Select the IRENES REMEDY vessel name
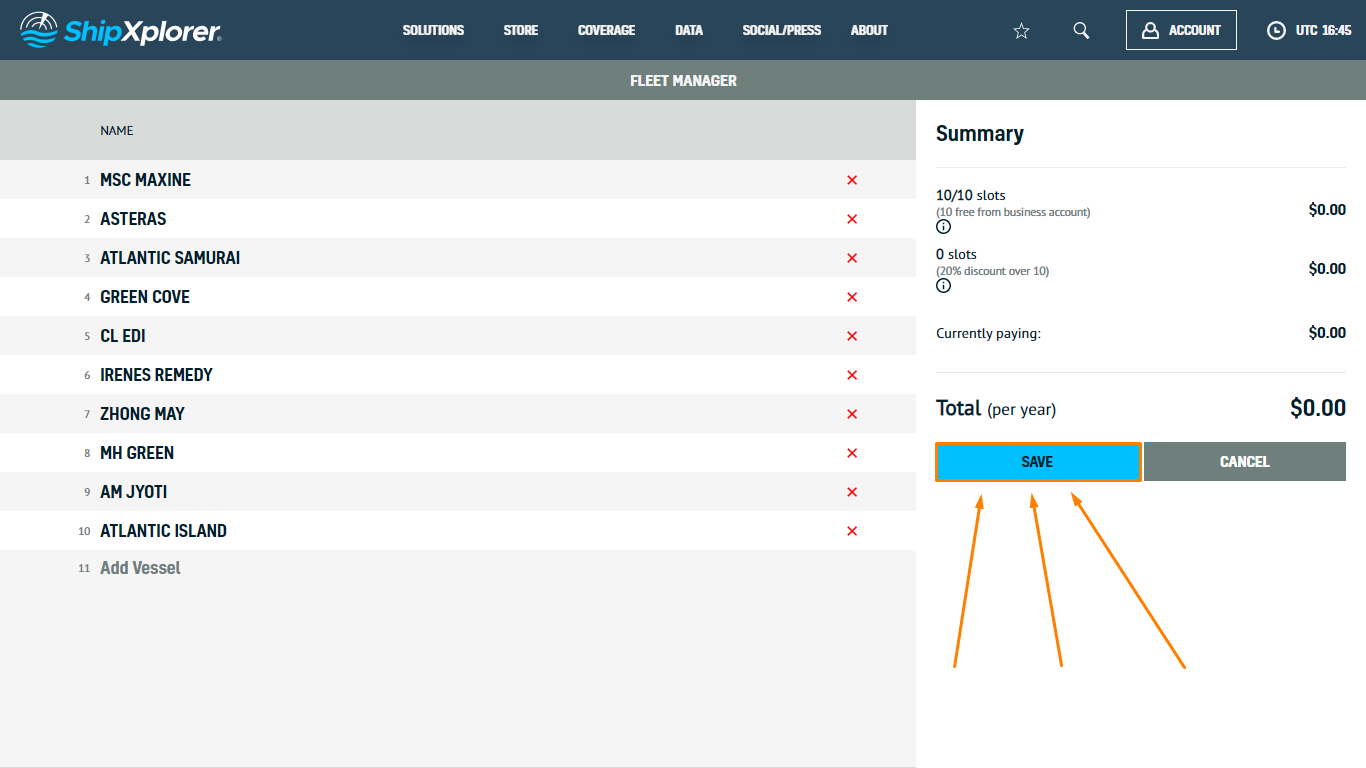The width and height of the screenshot is (1366, 768). 156,375
